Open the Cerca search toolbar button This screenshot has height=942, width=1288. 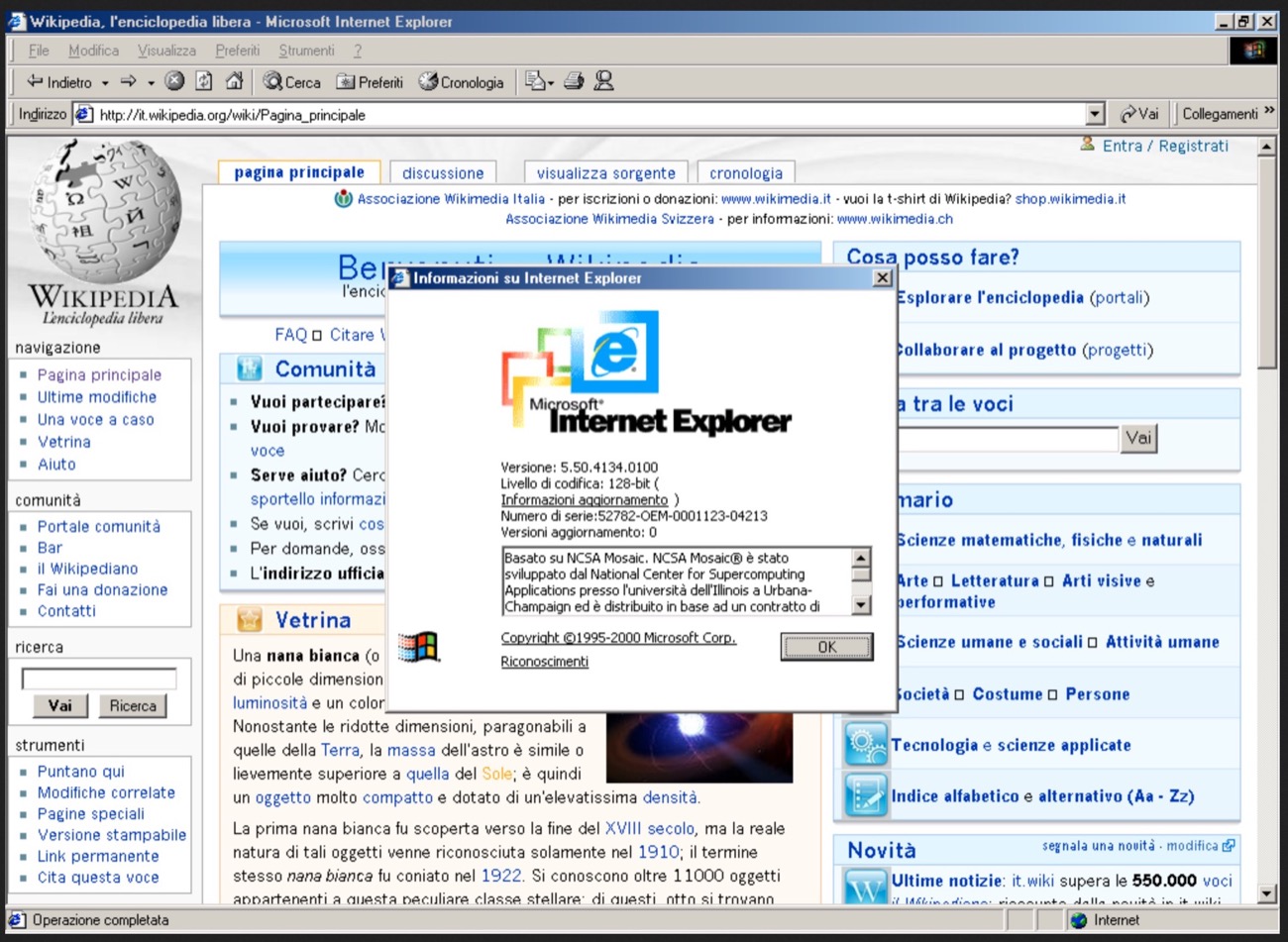(x=291, y=82)
